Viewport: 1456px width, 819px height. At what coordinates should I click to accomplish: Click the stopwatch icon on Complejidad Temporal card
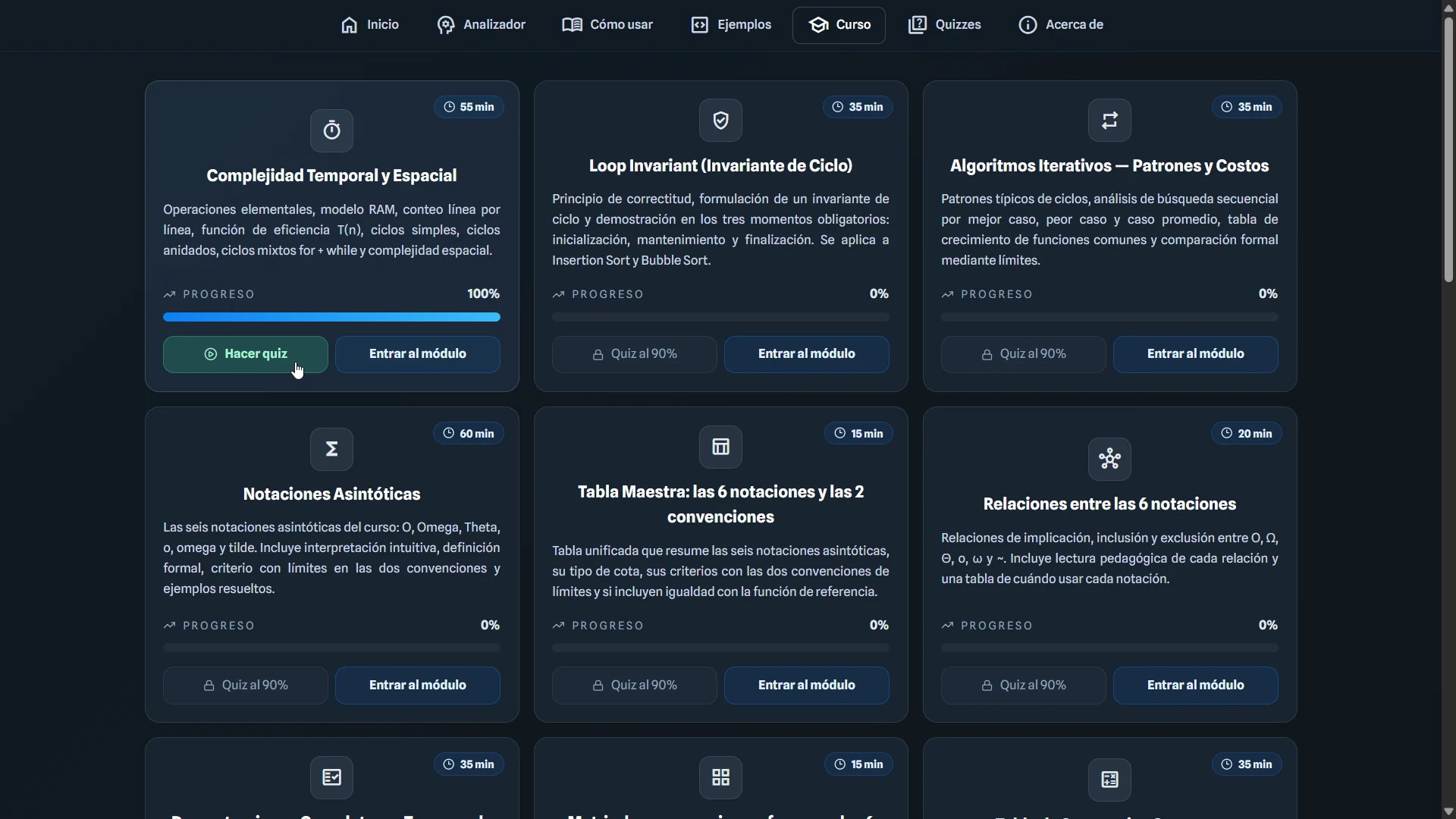click(x=331, y=130)
